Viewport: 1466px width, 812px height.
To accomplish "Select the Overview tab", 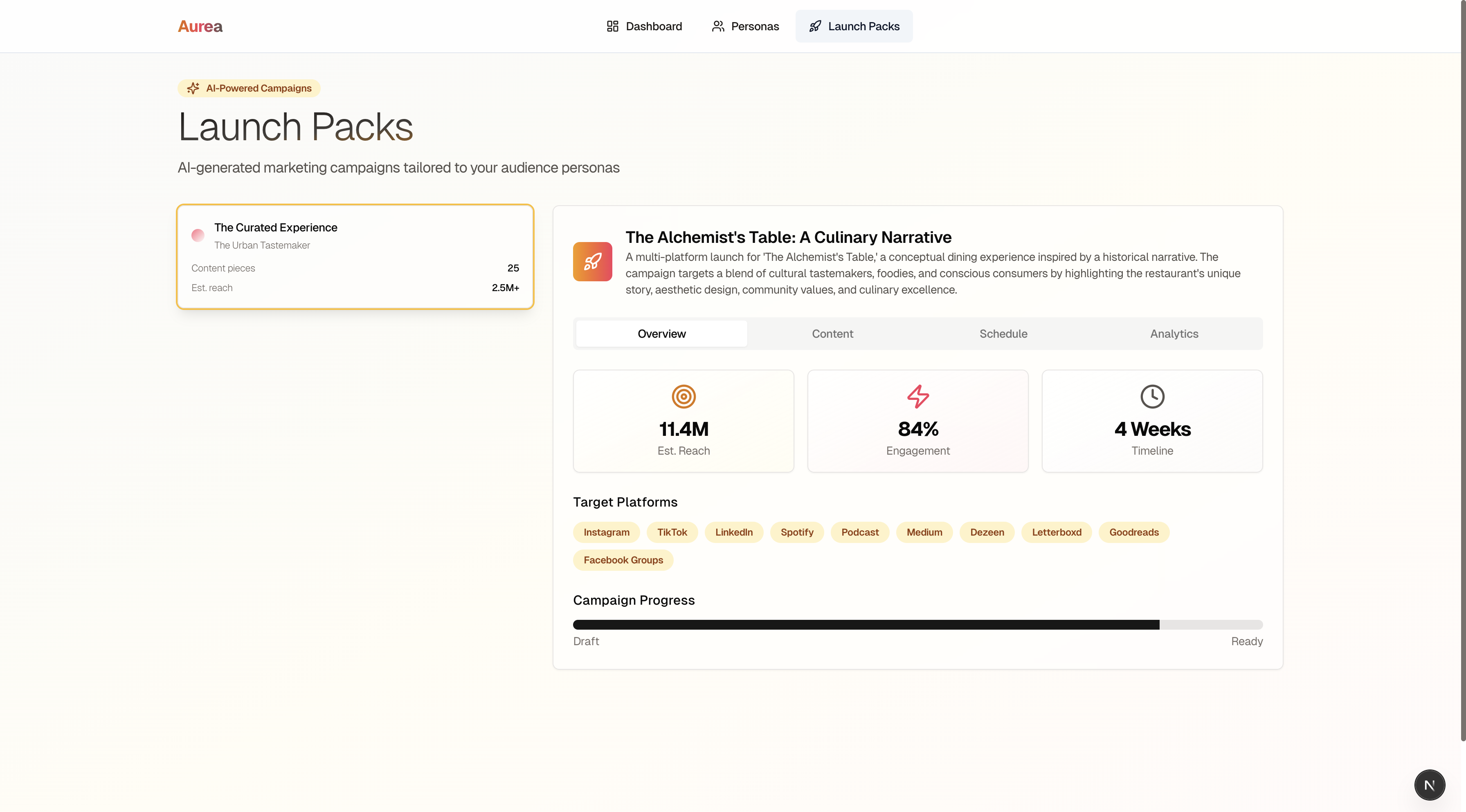I will pos(661,334).
